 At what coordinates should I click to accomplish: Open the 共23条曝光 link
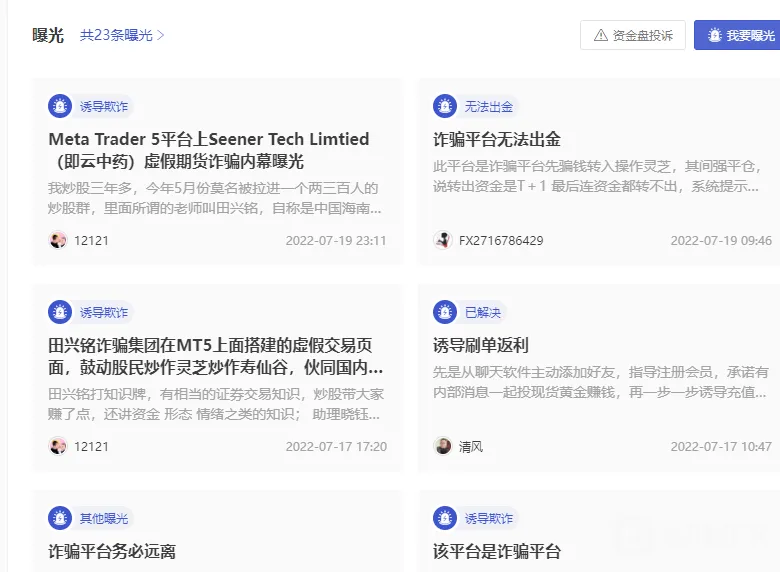122,35
